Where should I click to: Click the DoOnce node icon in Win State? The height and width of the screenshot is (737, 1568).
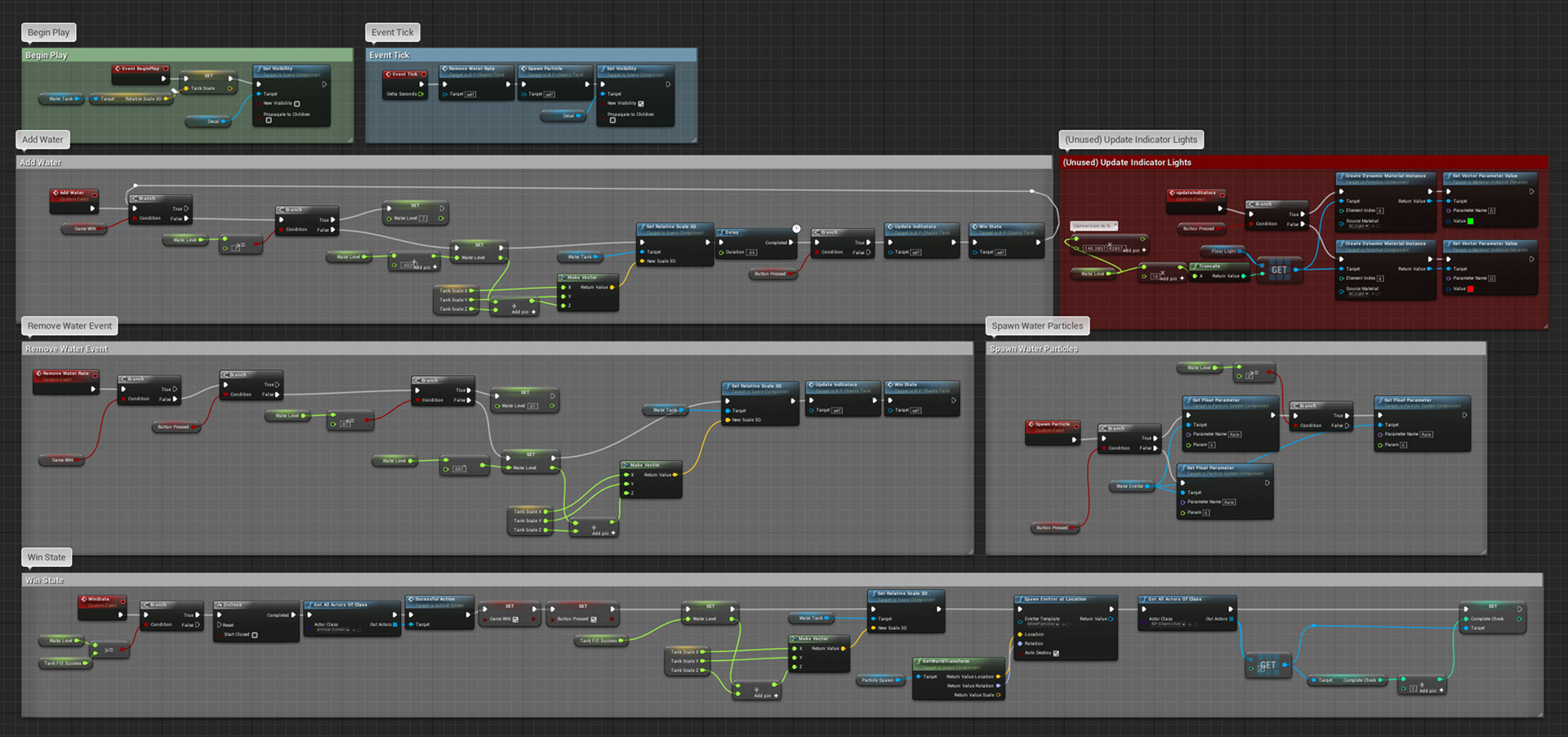[x=219, y=605]
